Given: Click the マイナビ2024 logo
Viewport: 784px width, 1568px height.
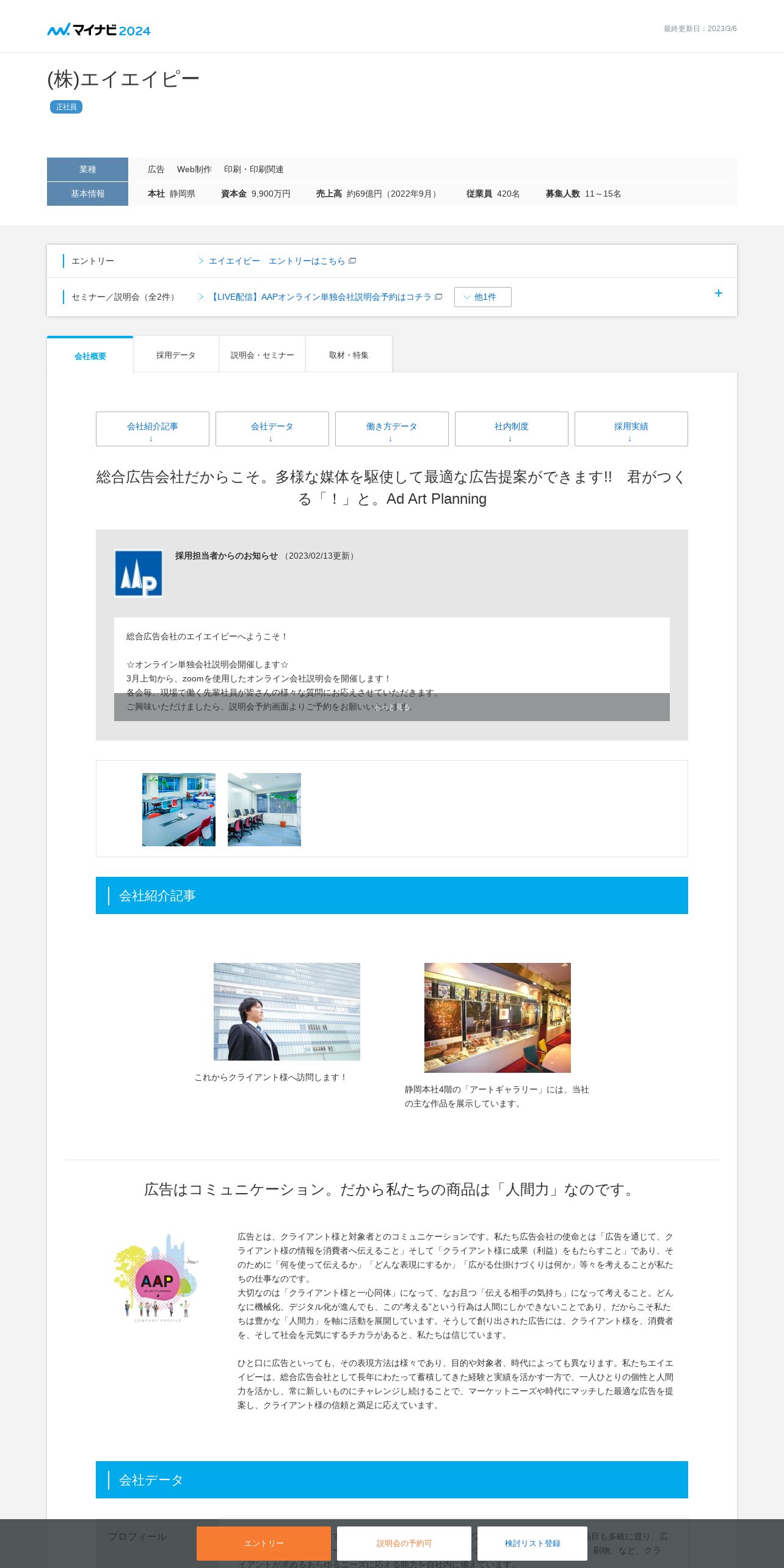Looking at the screenshot, I should (x=99, y=30).
